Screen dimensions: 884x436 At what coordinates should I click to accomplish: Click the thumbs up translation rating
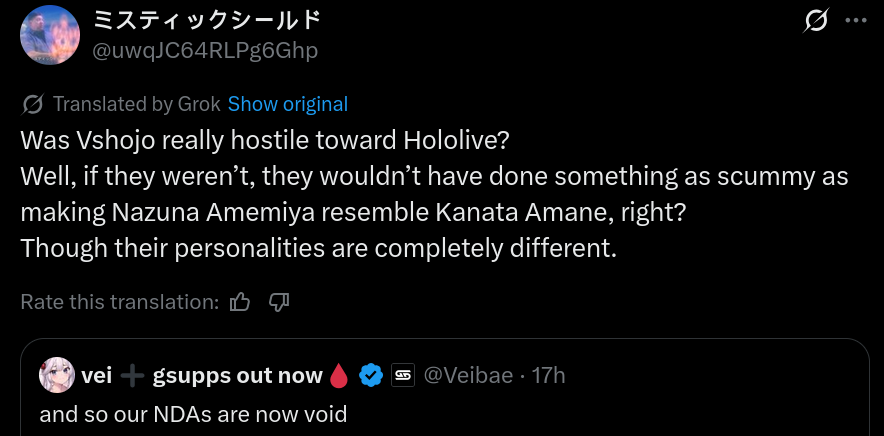(x=240, y=301)
